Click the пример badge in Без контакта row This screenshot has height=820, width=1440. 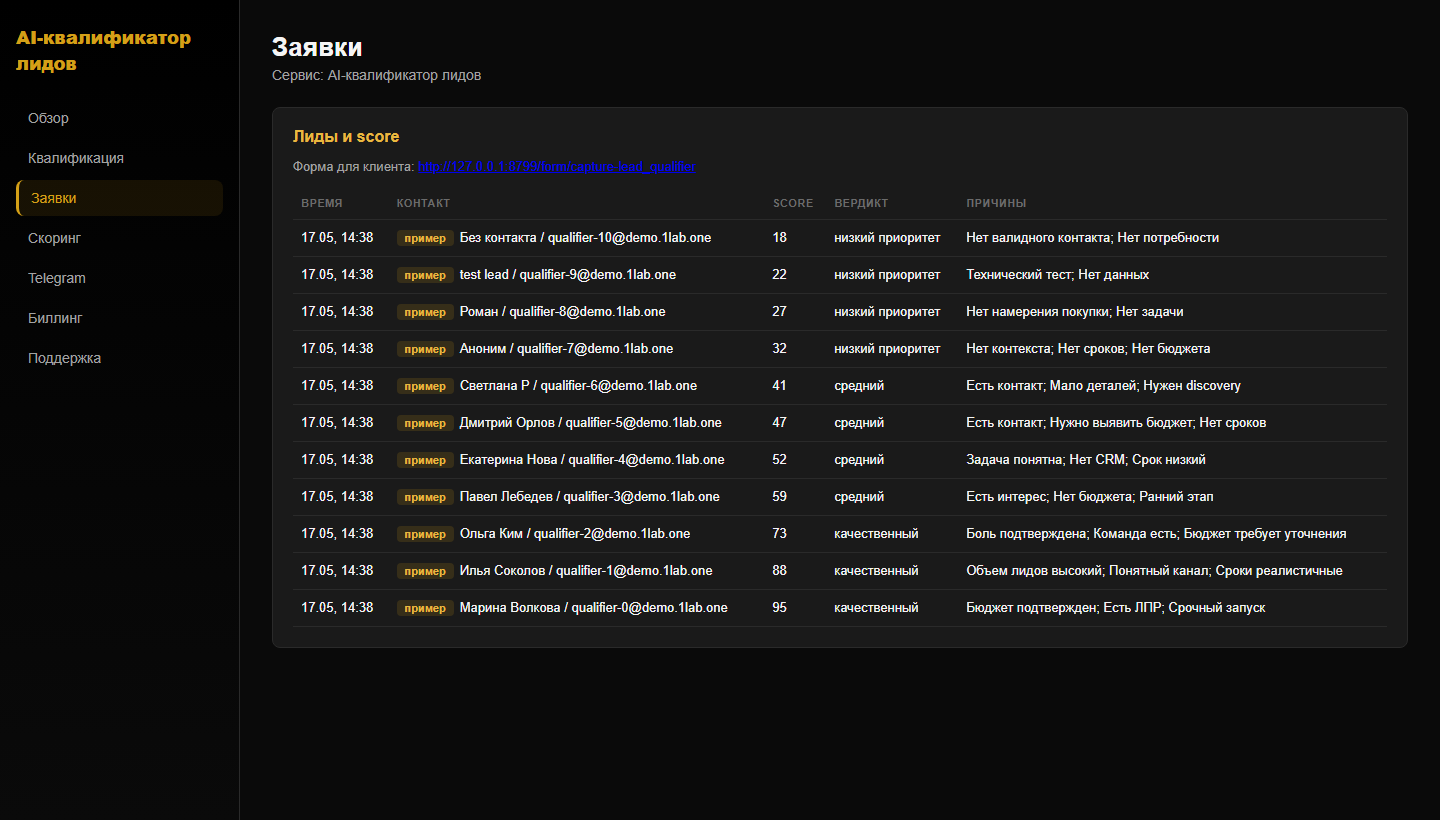pyautogui.click(x=425, y=238)
